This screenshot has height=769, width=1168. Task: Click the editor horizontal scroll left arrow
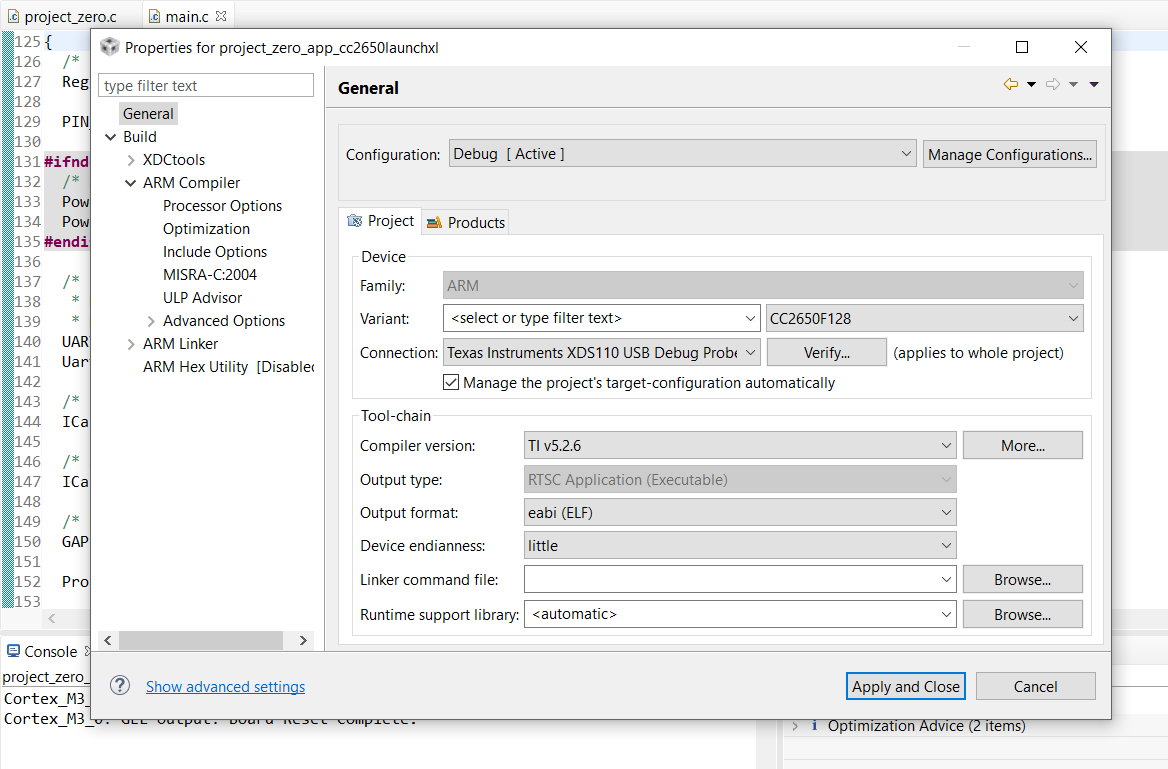[x=51, y=618]
